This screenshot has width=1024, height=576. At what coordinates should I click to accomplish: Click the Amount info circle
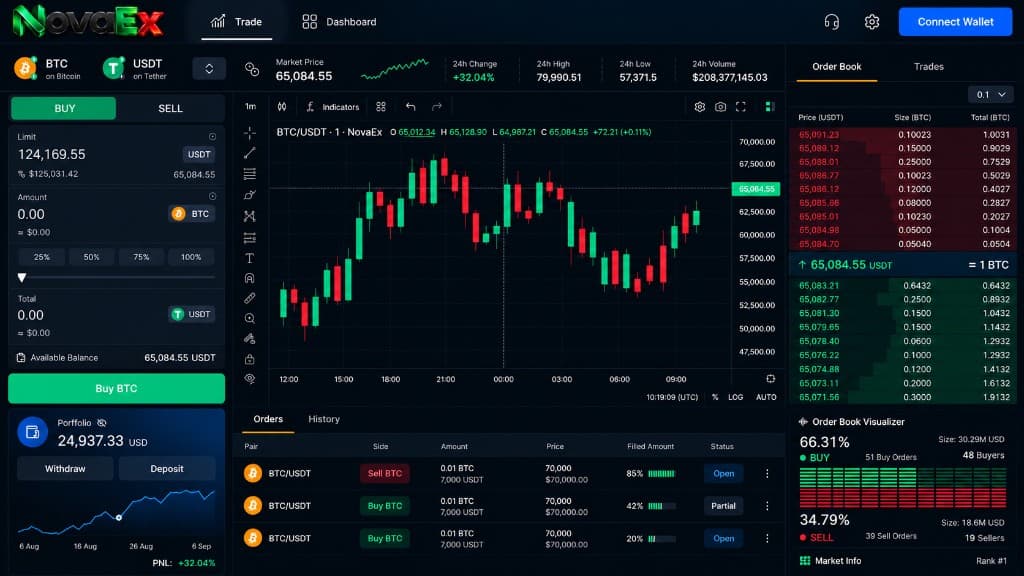[x=212, y=196]
